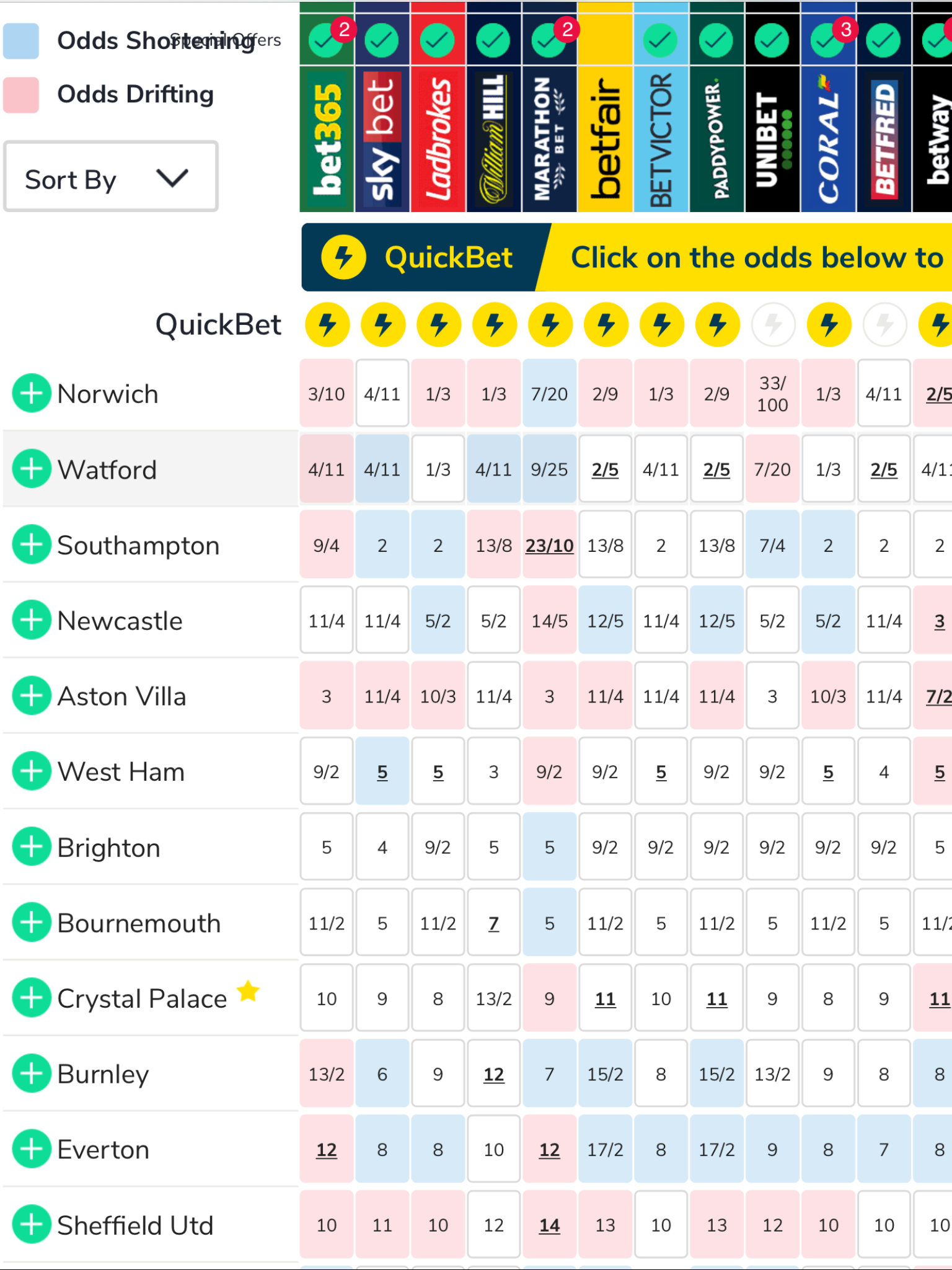Tap the green plus next to West Ham
This screenshot has width=952, height=1270.
32,771
